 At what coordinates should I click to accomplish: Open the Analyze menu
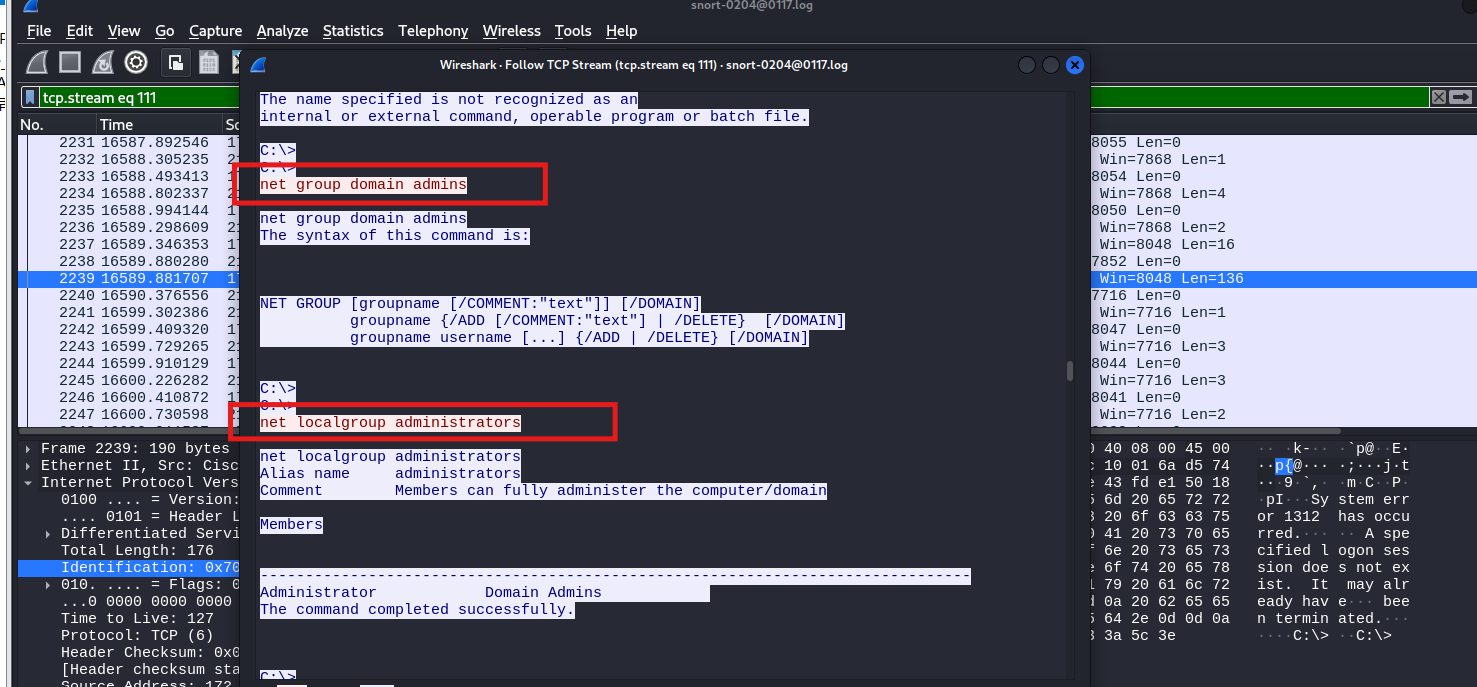[x=282, y=31]
